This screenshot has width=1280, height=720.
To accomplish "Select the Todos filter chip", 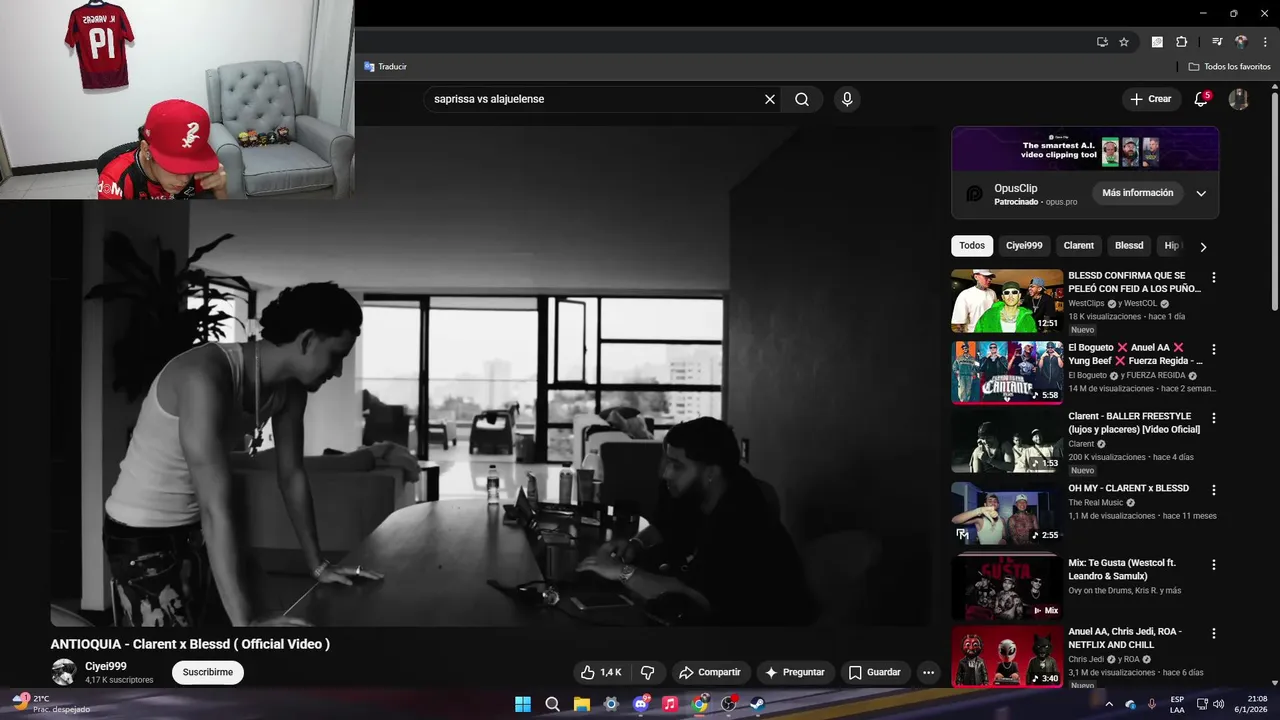I will (972, 246).
